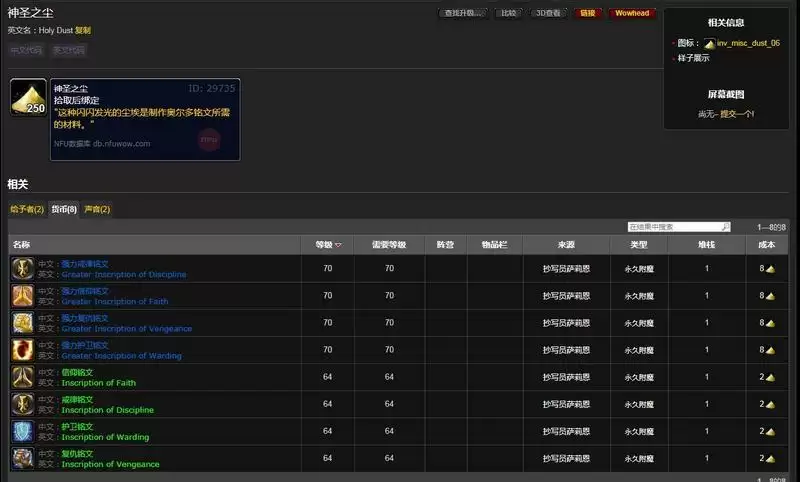Sort by the 需要等级 column header

pyautogui.click(x=389, y=245)
